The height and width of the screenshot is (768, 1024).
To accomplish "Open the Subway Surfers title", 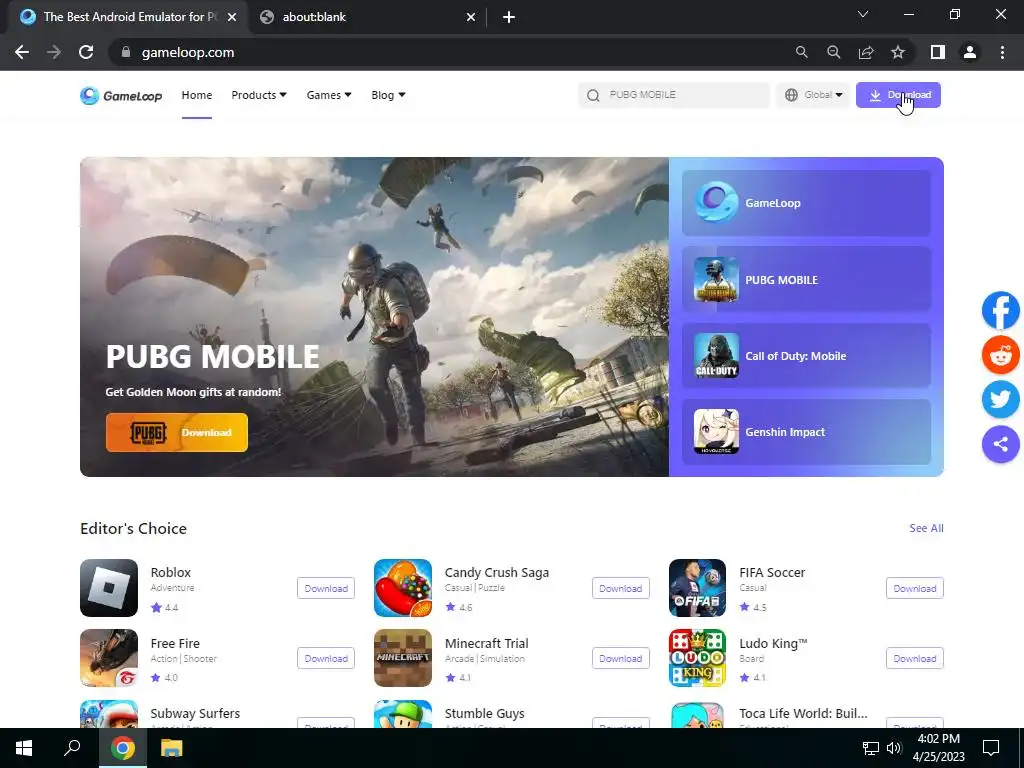I will 195,714.
